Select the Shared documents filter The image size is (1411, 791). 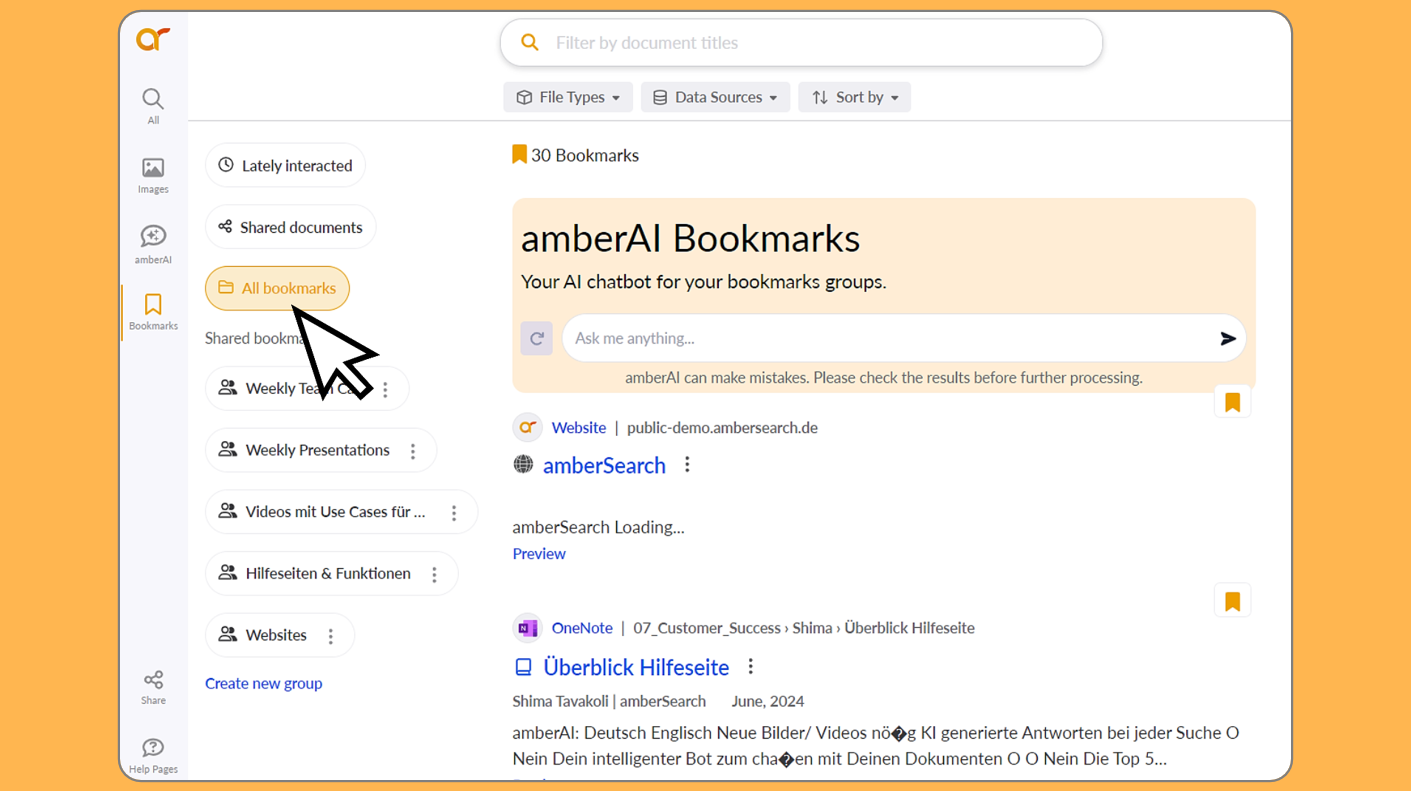click(x=290, y=227)
